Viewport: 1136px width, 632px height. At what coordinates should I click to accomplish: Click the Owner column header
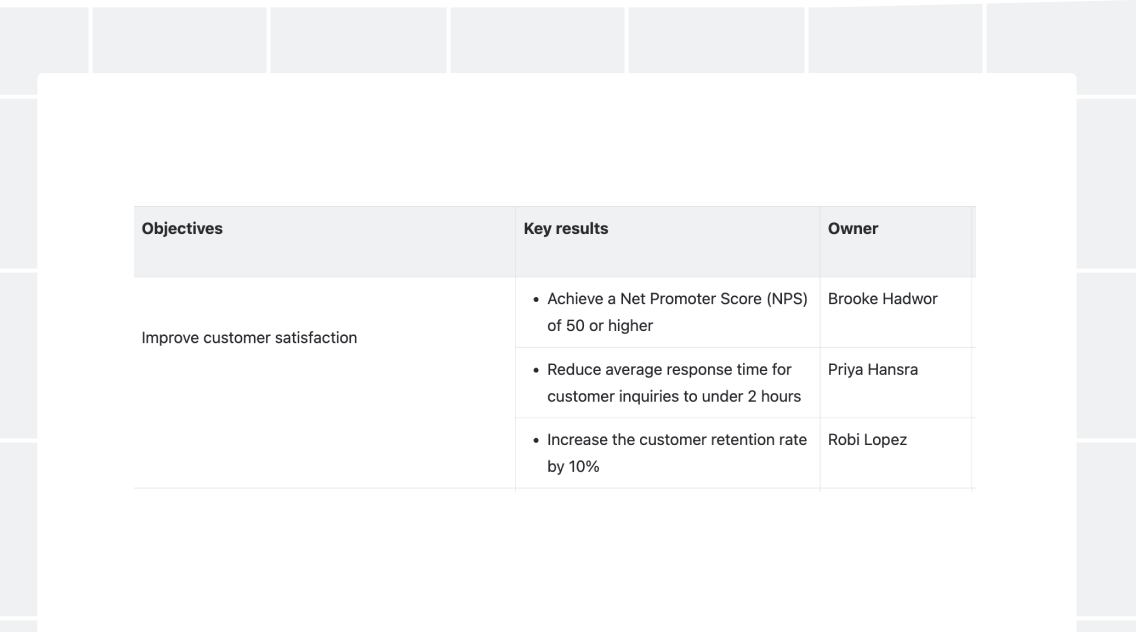coord(895,241)
